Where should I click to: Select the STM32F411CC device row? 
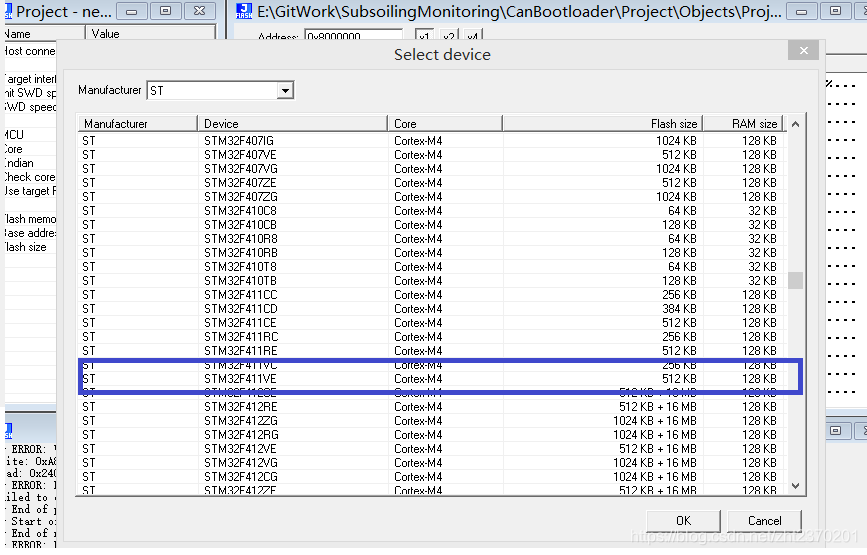[x=431, y=295]
